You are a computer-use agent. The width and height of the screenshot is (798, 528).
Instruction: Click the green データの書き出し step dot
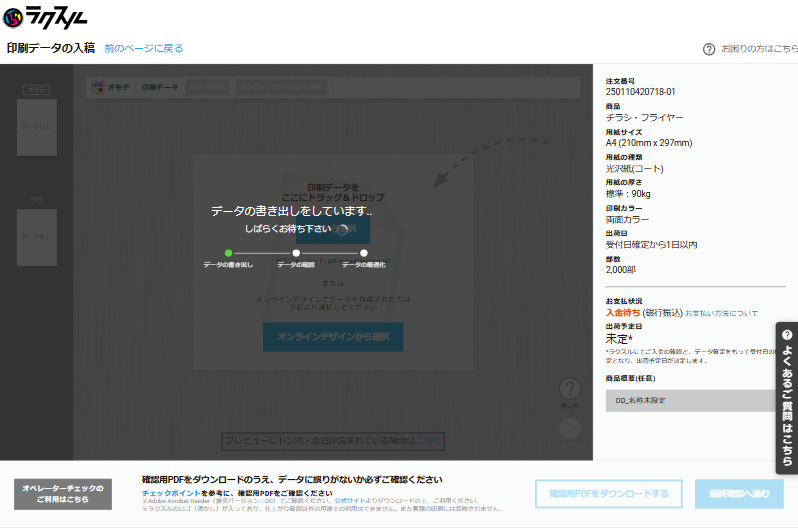[228, 253]
